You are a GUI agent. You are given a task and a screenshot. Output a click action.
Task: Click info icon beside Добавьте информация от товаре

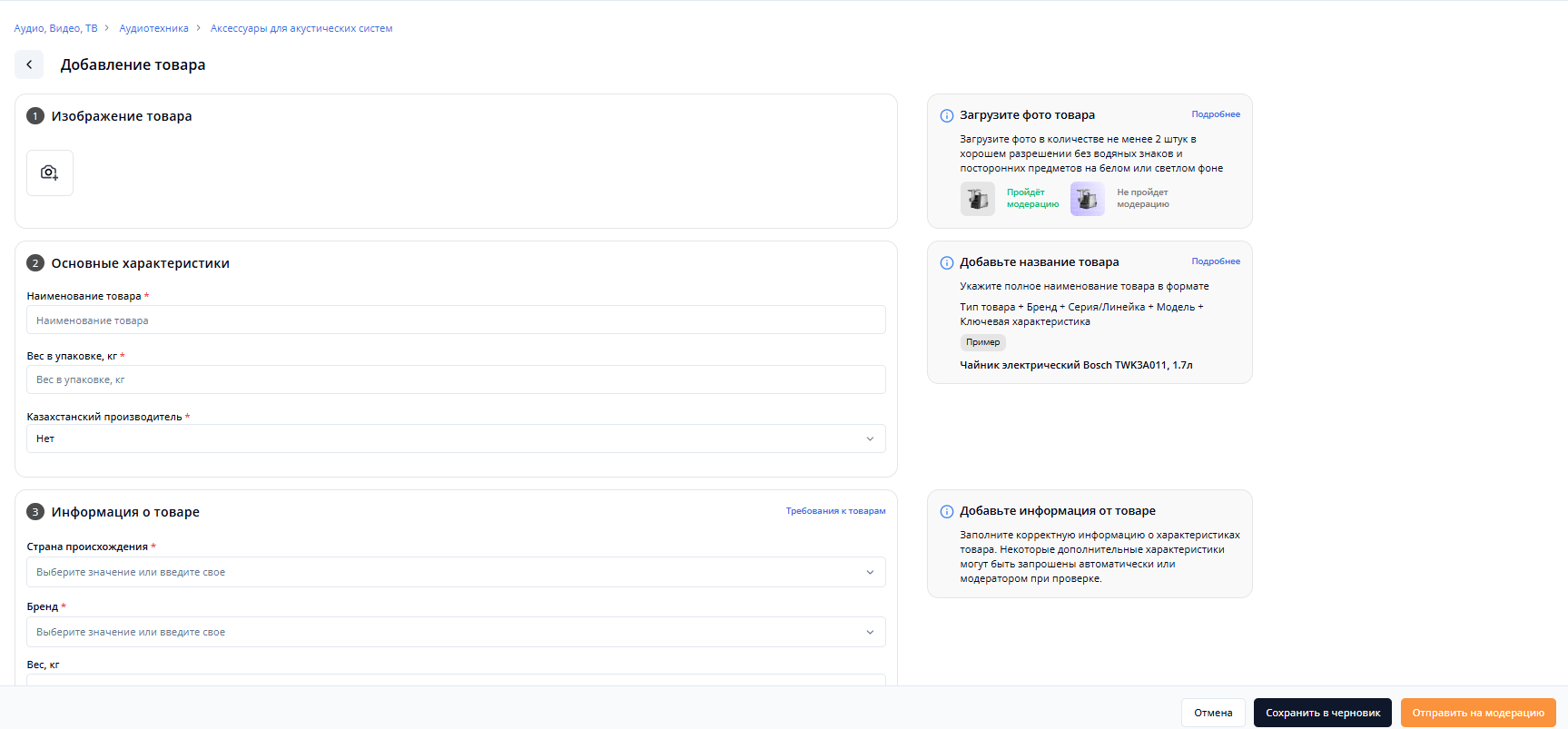[x=946, y=511]
